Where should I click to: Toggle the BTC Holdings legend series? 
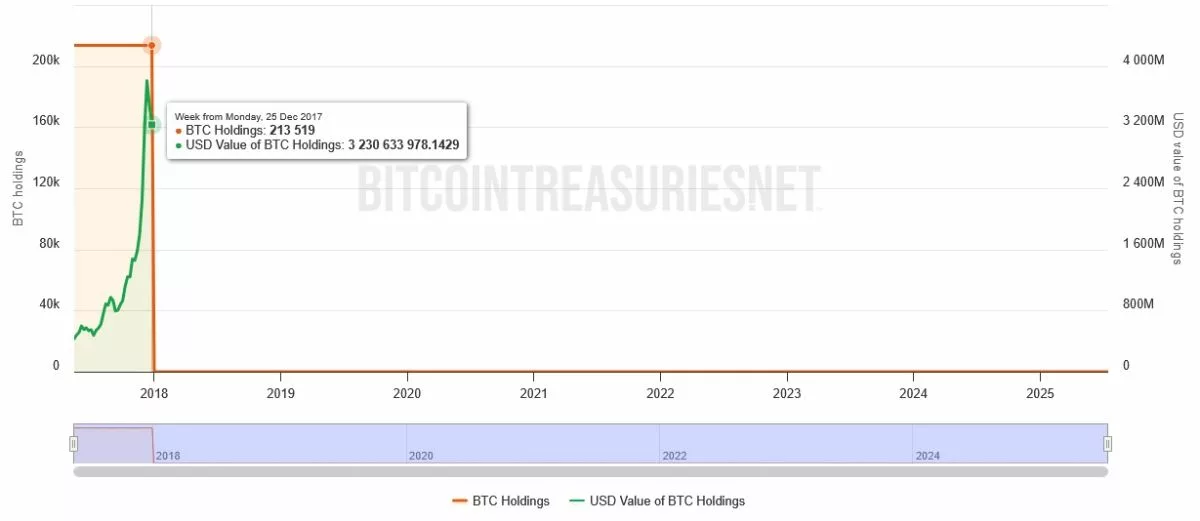500,501
